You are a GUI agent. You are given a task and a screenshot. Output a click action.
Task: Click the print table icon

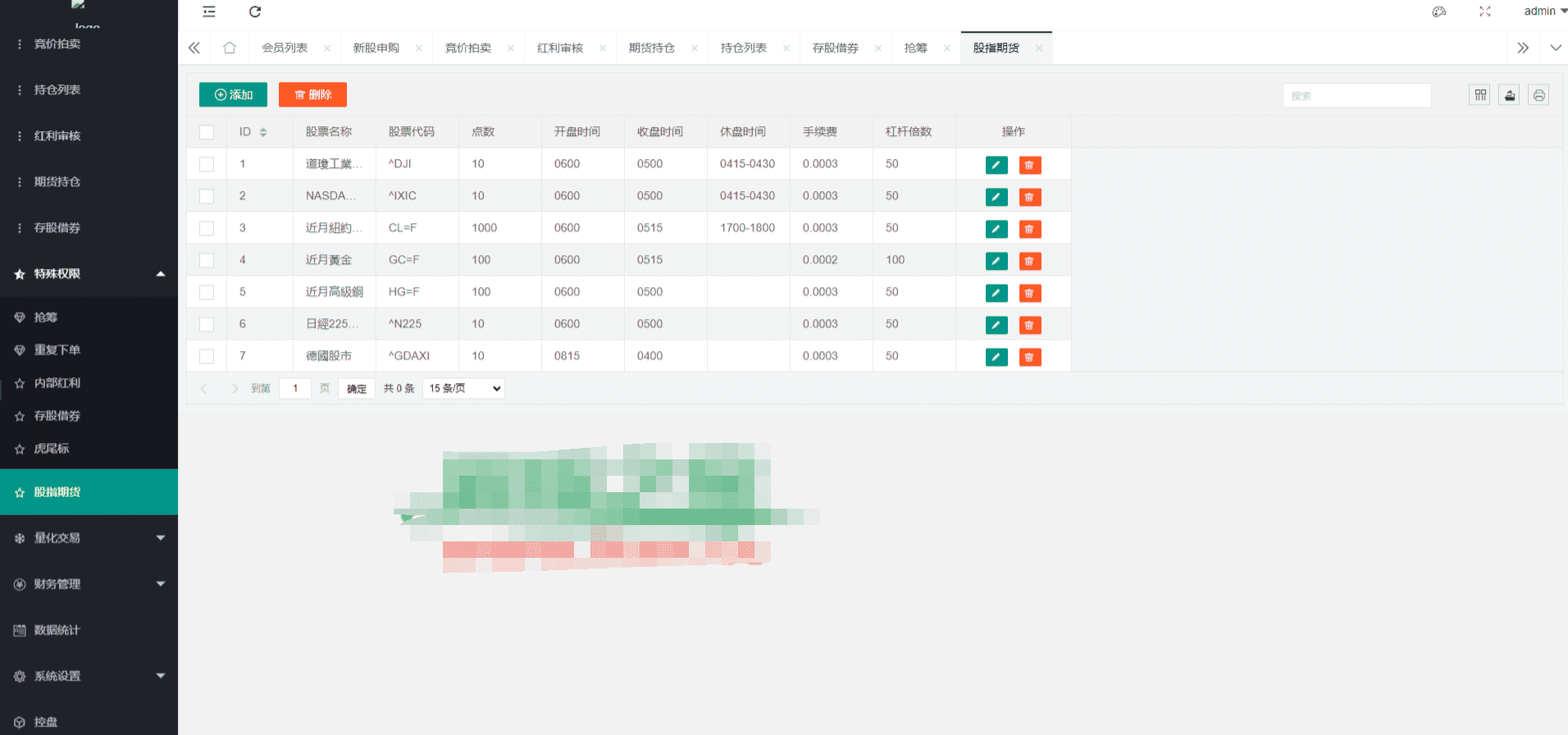(1539, 95)
